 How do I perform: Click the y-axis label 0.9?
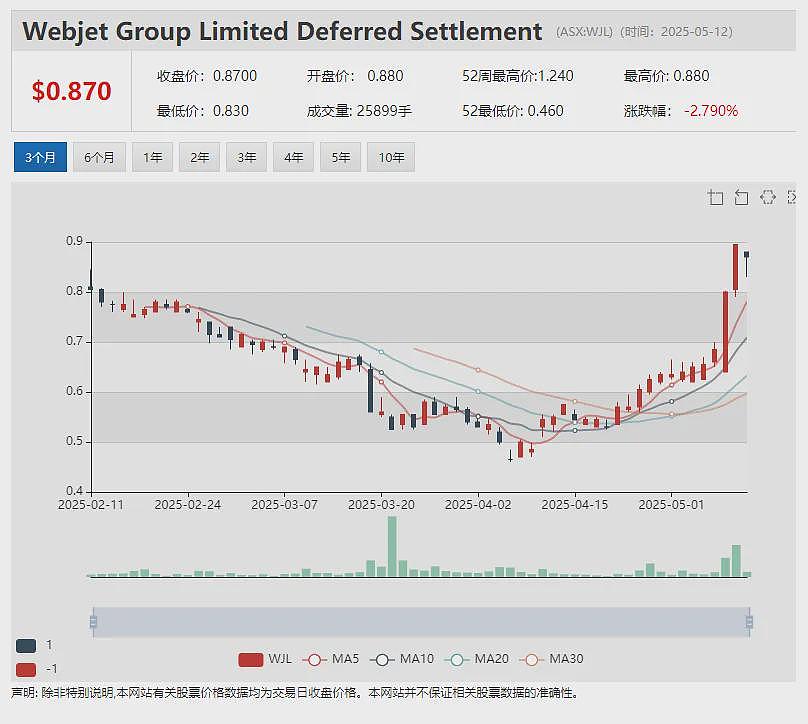74,241
